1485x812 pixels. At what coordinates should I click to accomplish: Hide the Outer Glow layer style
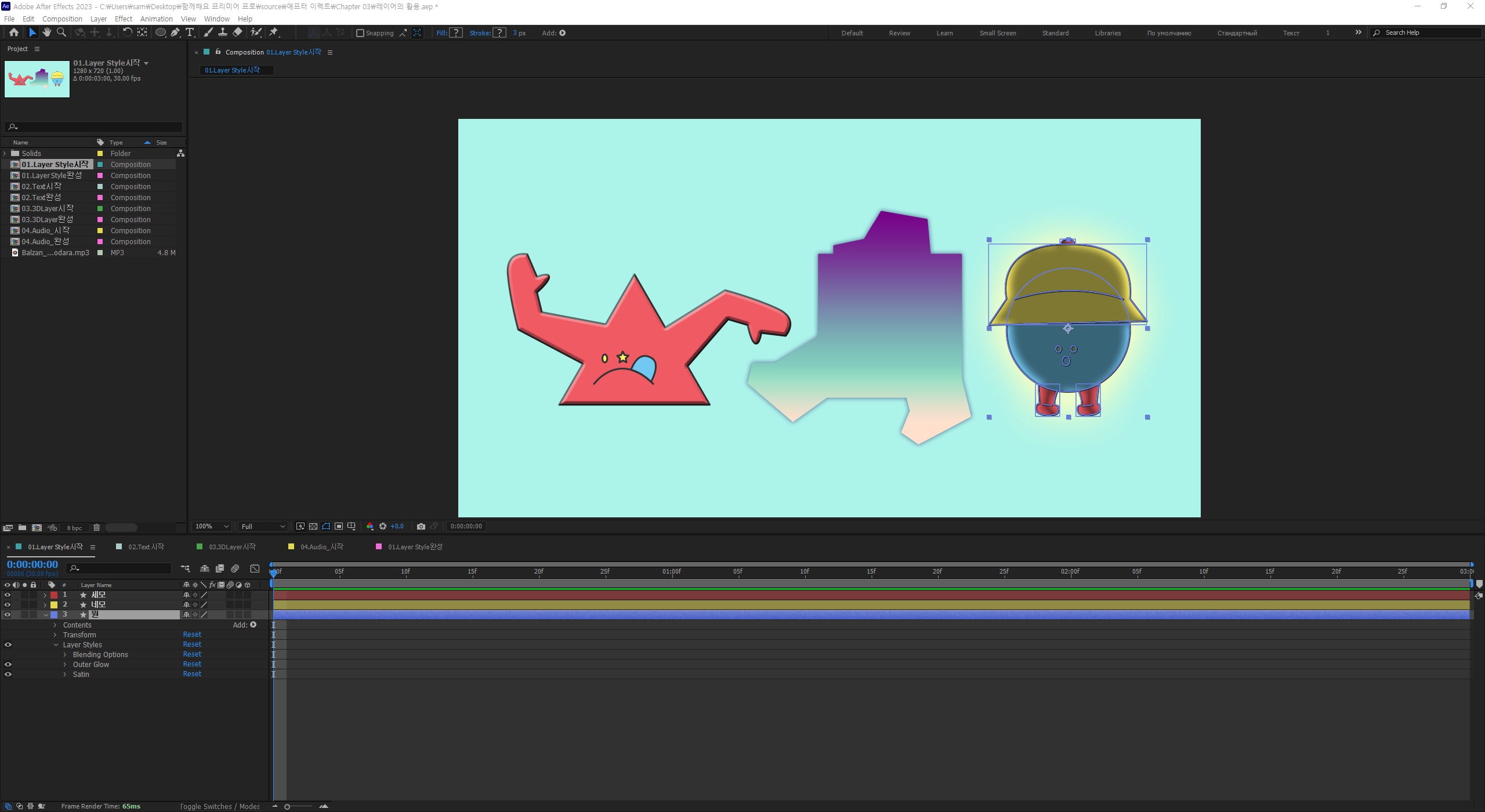(x=8, y=665)
